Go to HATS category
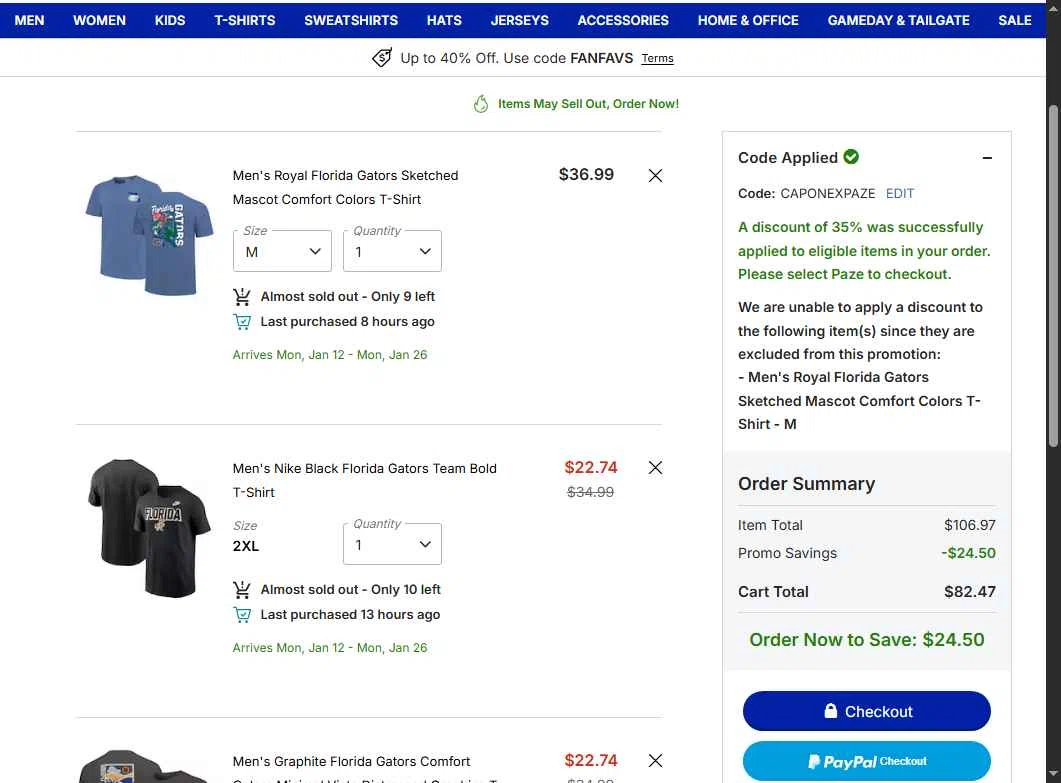Screen dimensions: 1061x783 pos(444,20)
